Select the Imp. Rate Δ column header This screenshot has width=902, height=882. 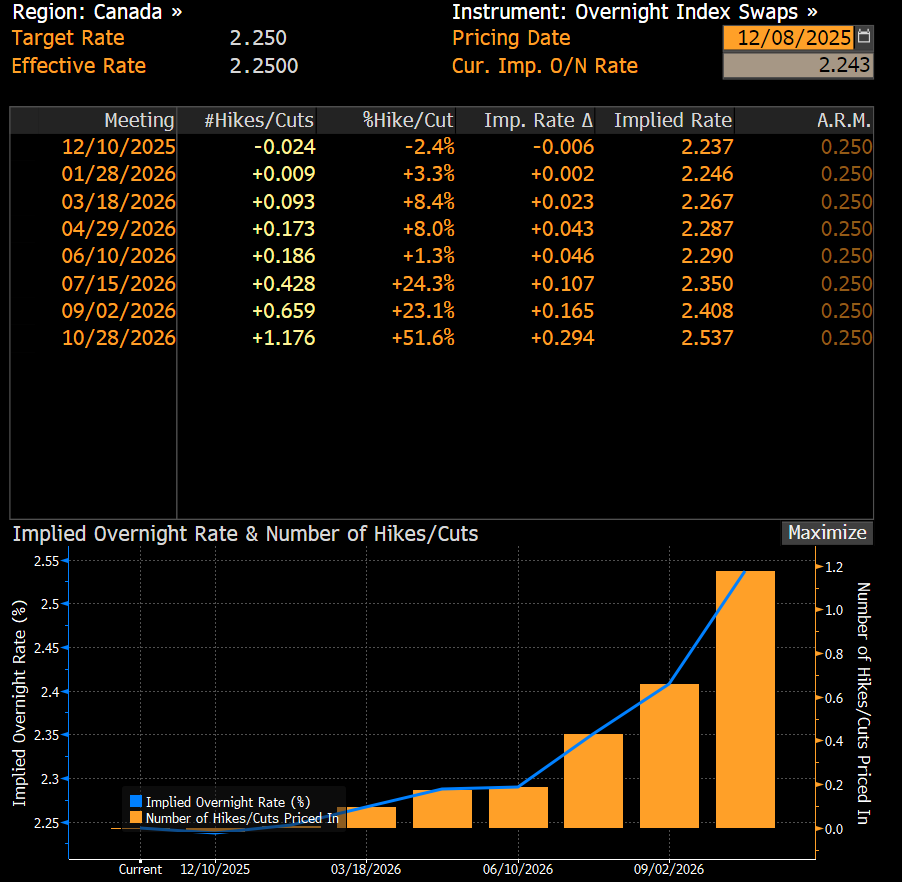point(539,120)
